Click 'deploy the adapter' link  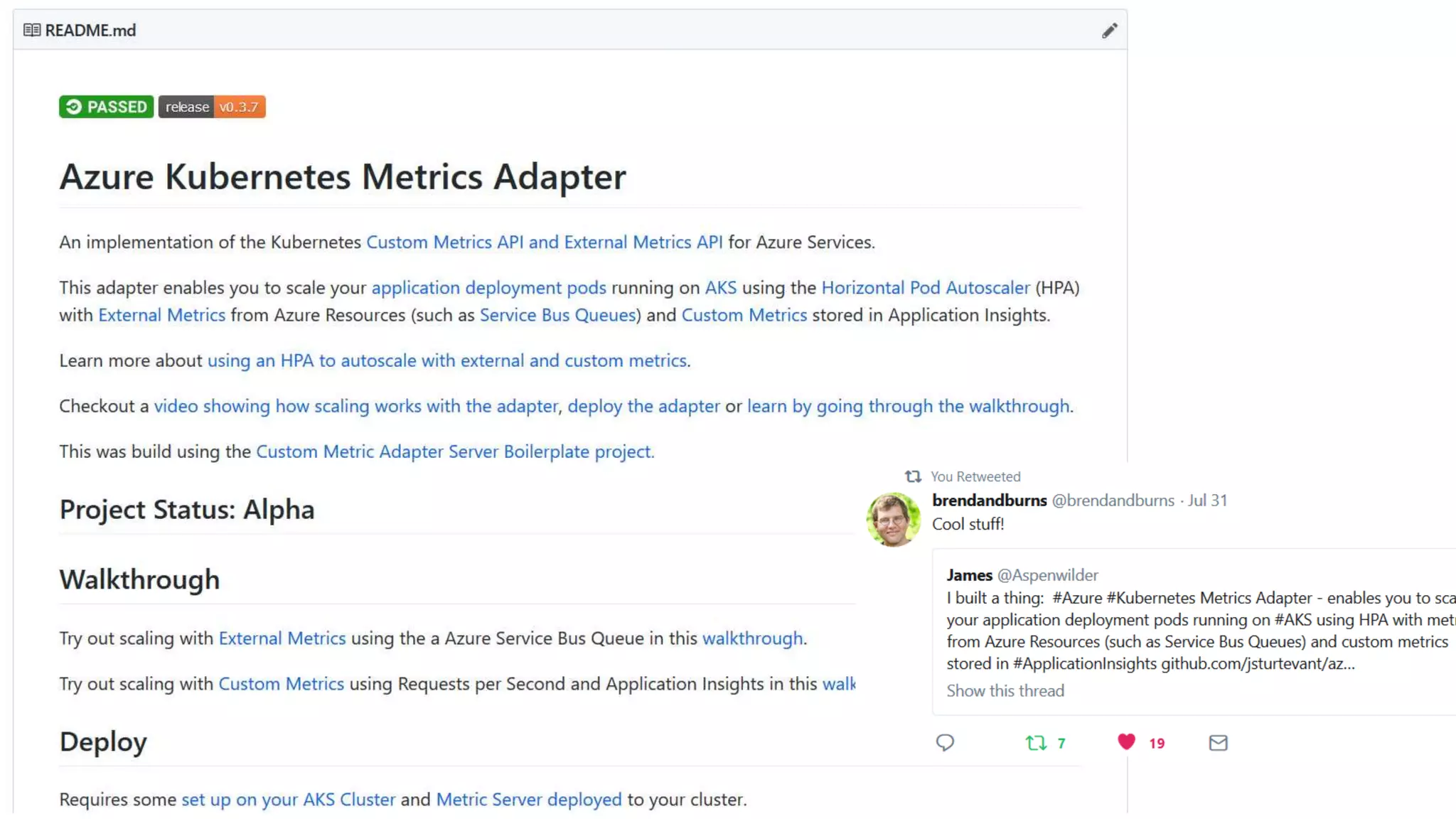(x=643, y=406)
